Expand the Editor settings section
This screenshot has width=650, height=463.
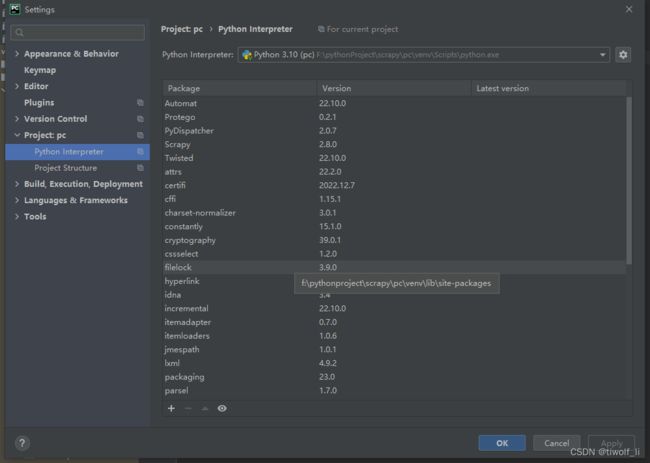click(x=17, y=86)
